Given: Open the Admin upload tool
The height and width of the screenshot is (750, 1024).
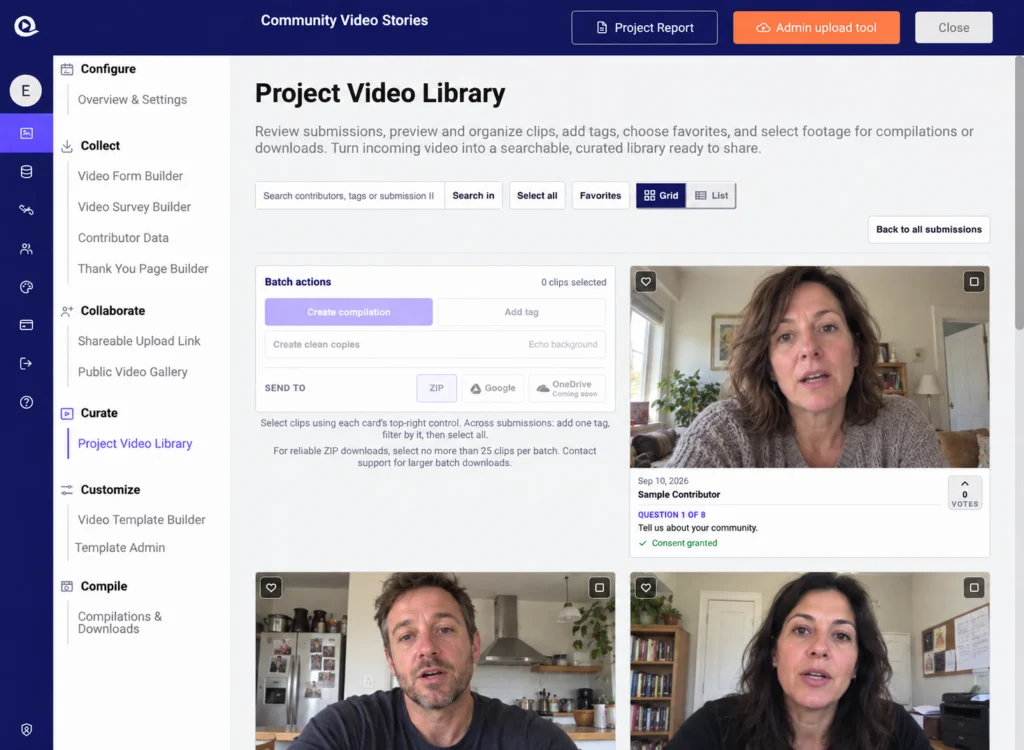Looking at the screenshot, I should point(816,27).
